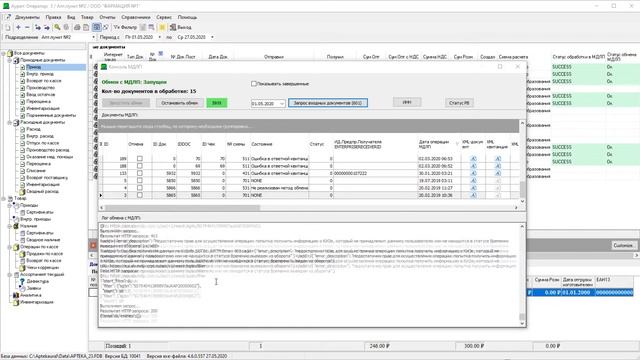Tick Отмена checkbox for row 188
Viewport: 640px width, 360px height.
pos(140,166)
